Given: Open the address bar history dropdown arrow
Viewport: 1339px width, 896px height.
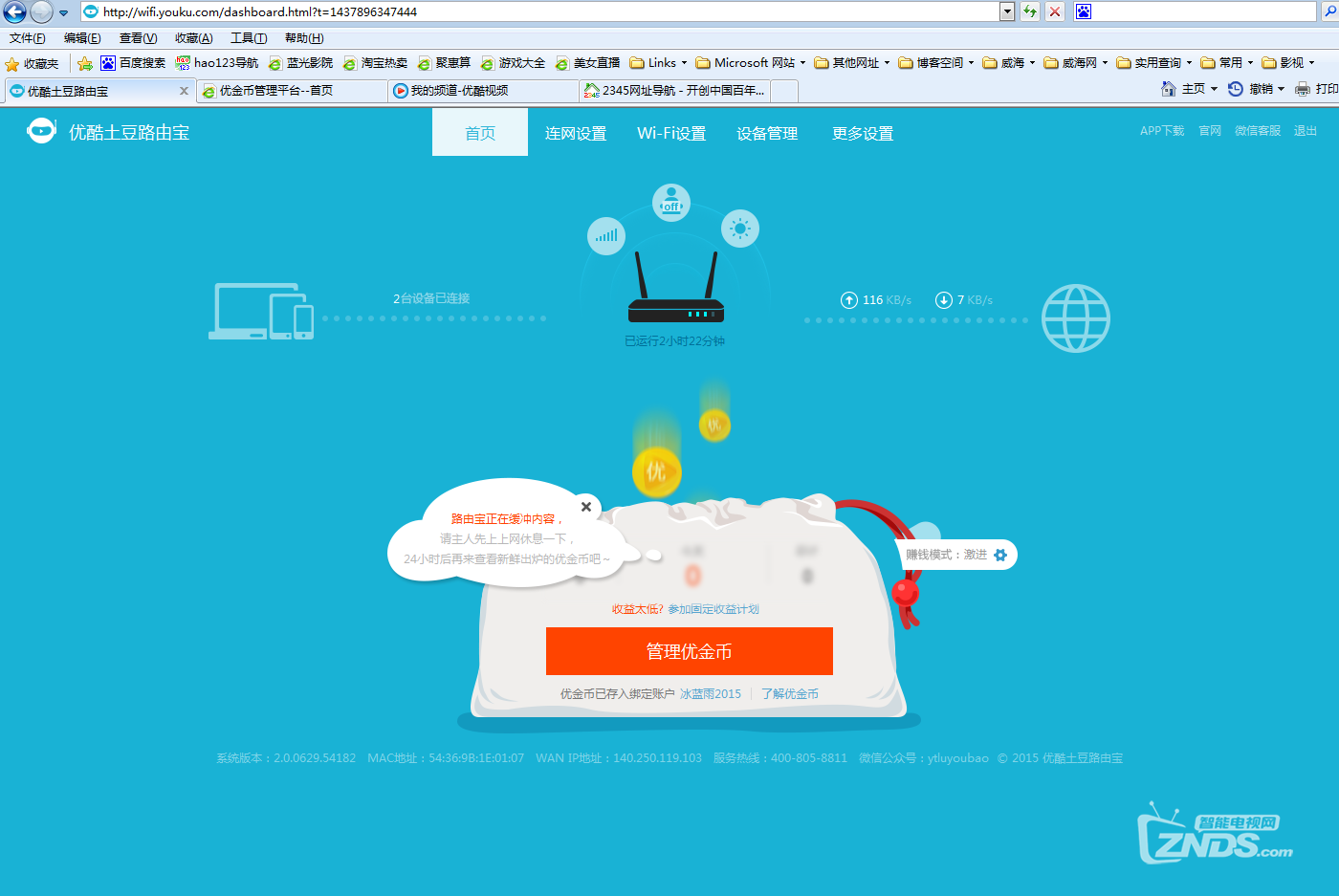Looking at the screenshot, I should coord(1007,11).
